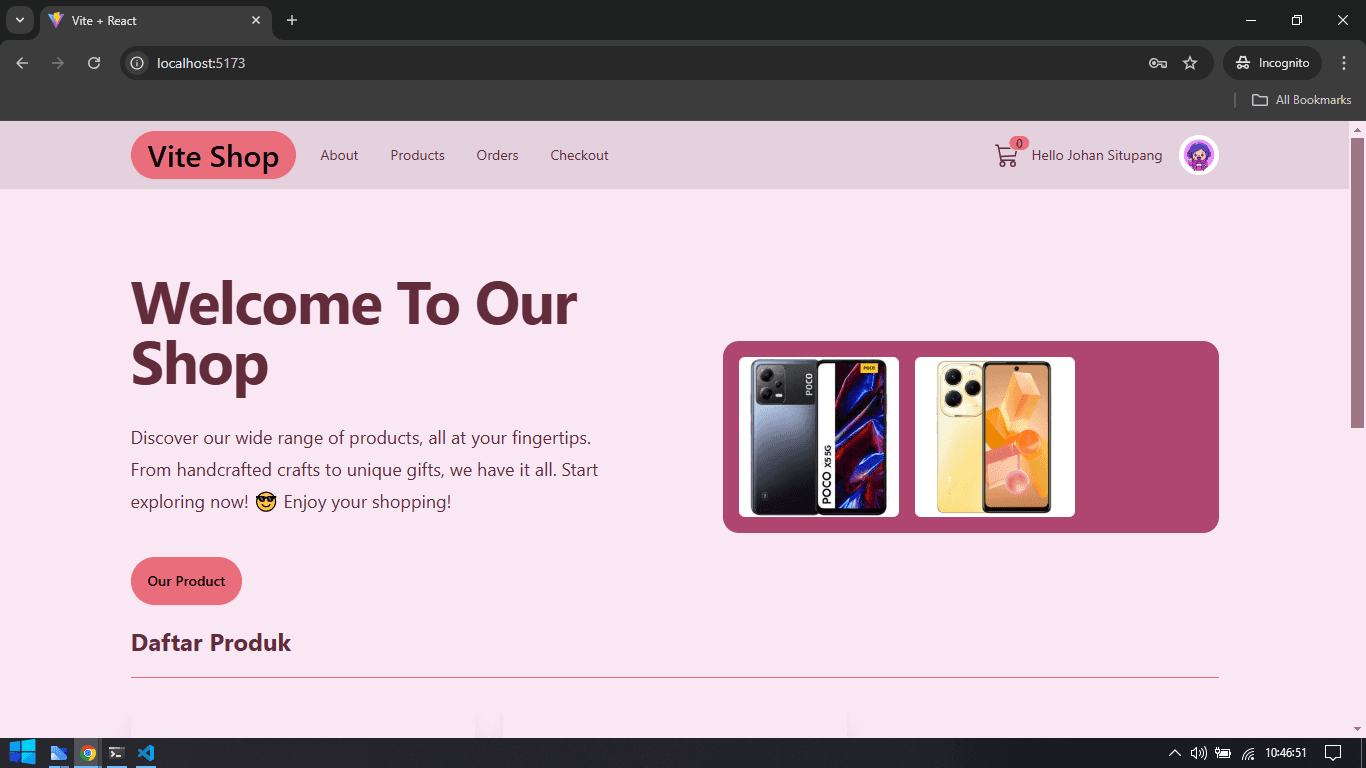Image resolution: width=1366 pixels, height=768 pixels.
Task: Open the tab search dropdown arrow
Action: tap(19, 19)
